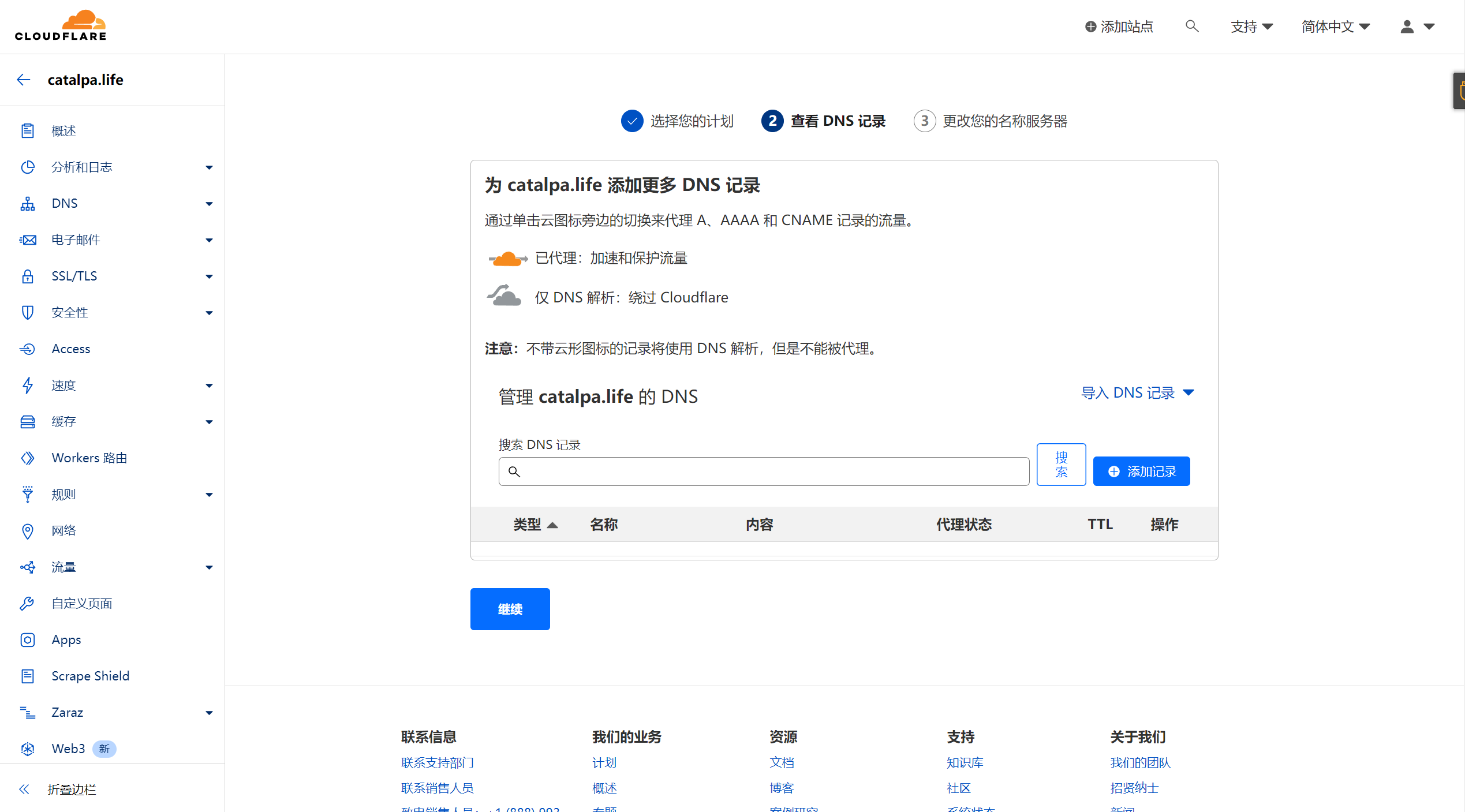Click the 自定义页面 wrench icon
Image resolution: width=1465 pixels, height=812 pixels.
(x=27, y=604)
